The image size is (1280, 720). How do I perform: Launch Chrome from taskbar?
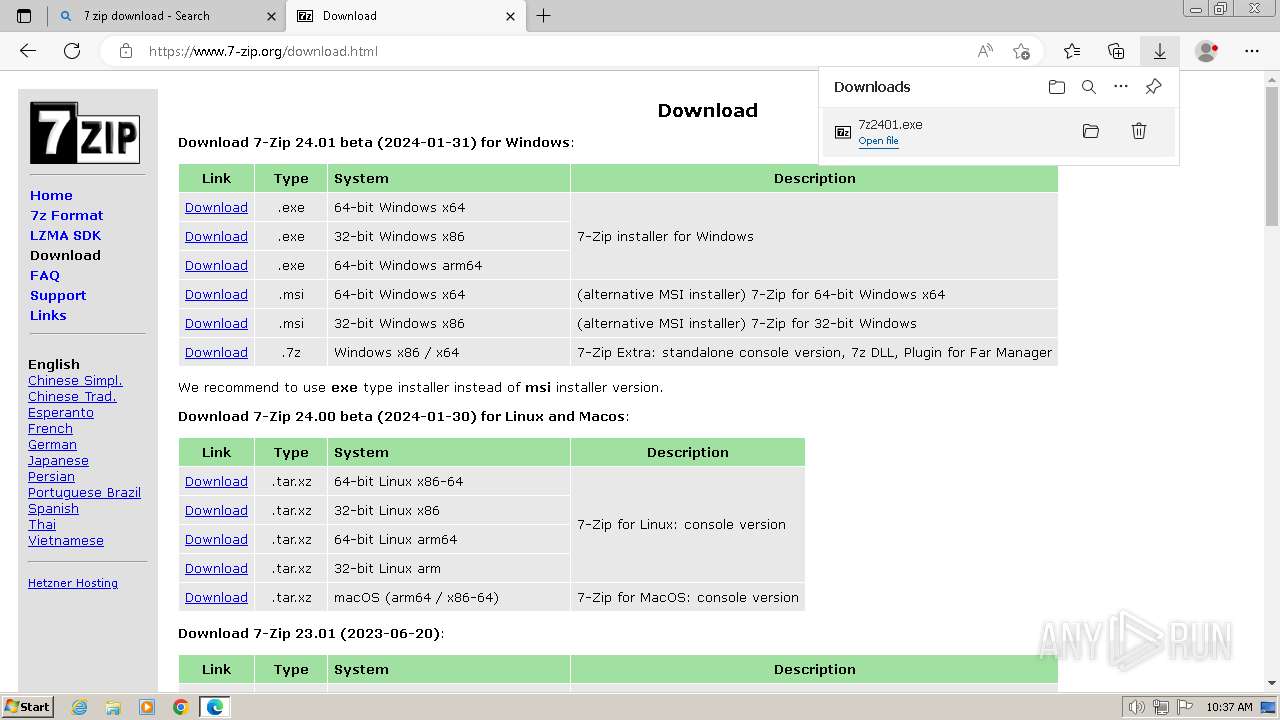pos(180,707)
